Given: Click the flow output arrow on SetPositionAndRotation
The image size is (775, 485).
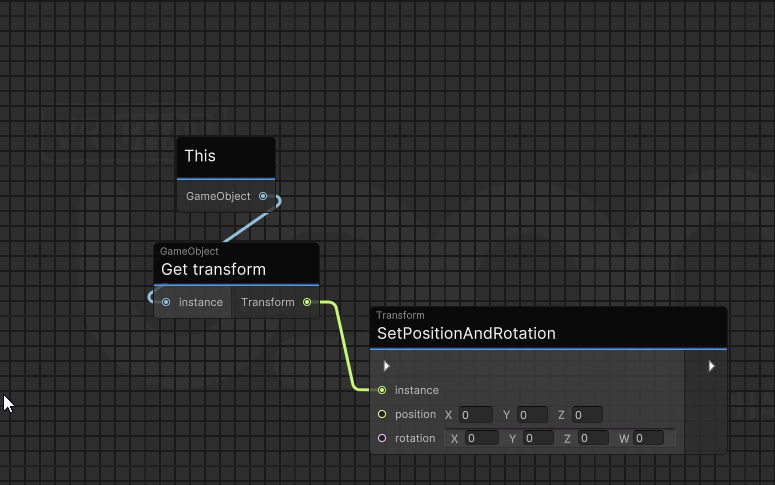Looking at the screenshot, I should click(x=711, y=367).
